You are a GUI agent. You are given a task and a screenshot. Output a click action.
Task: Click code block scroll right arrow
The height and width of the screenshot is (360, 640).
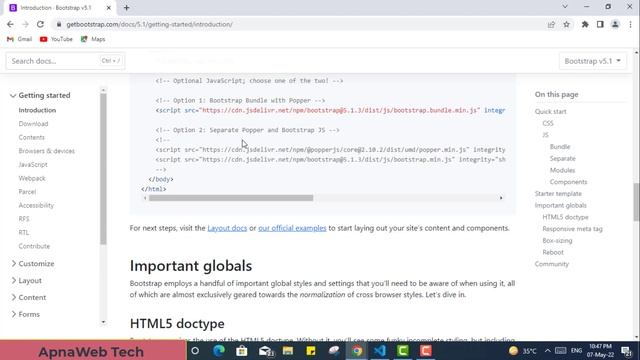click(501, 198)
